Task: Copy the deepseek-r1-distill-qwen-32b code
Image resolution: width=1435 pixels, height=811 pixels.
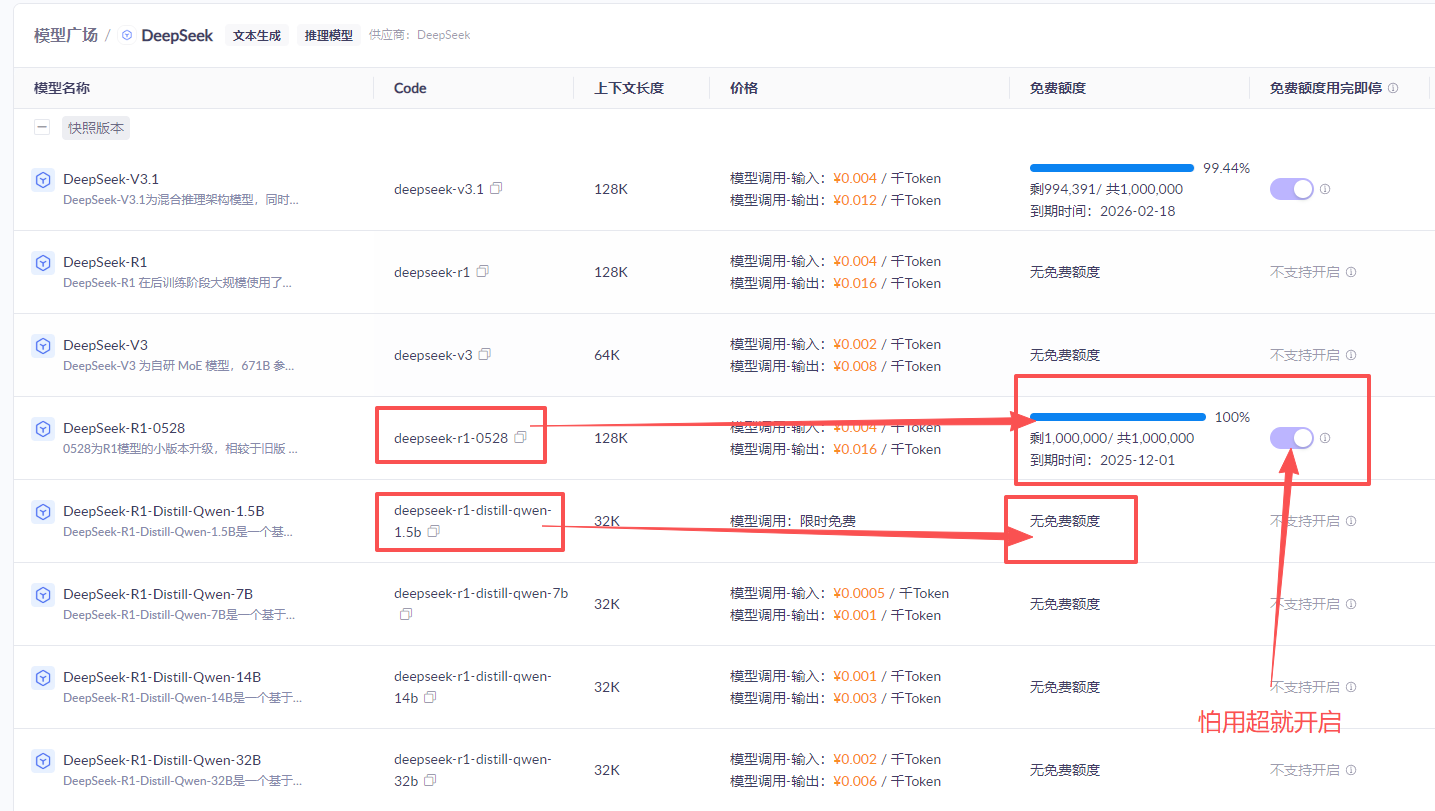Action: 430,781
